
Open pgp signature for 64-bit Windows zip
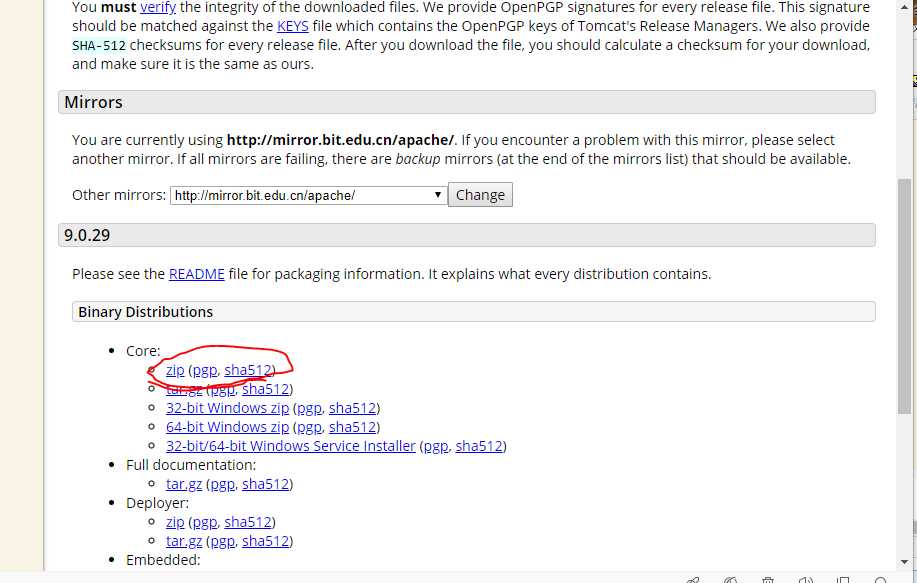pyautogui.click(x=309, y=428)
